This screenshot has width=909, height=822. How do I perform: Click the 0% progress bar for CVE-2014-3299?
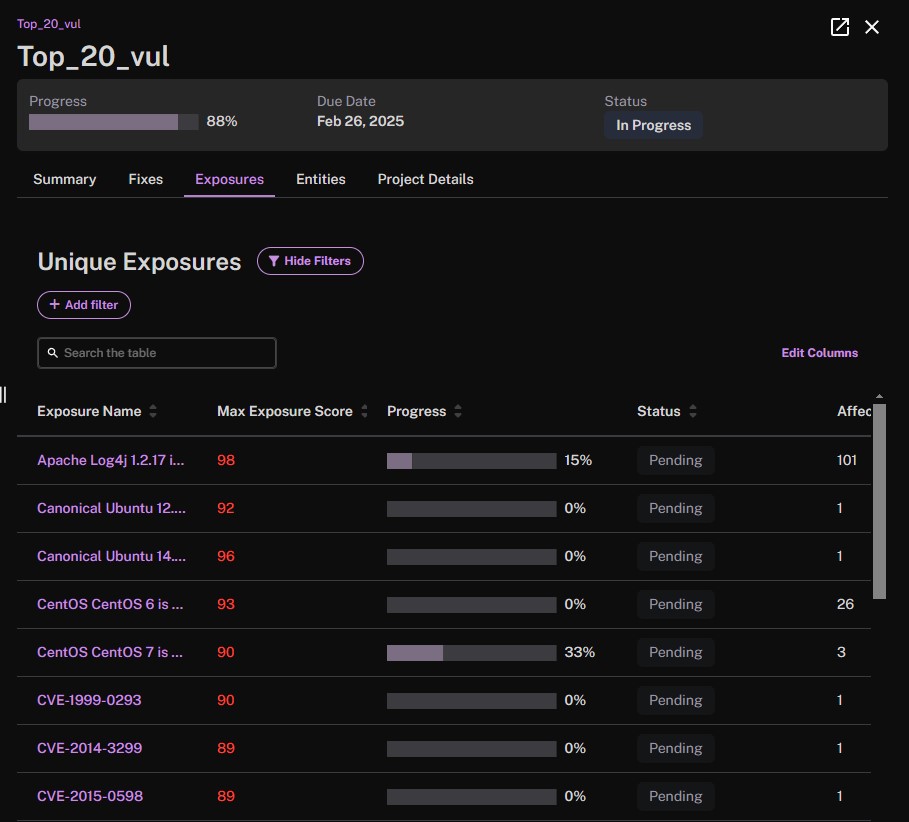pyautogui.click(x=471, y=749)
